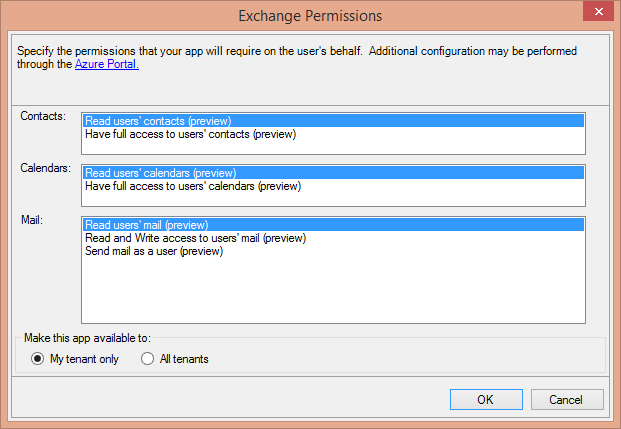Image resolution: width=621 pixels, height=429 pixels.
Task: Select Read users' contacts (preview) permission
Action: pos(158,121)
